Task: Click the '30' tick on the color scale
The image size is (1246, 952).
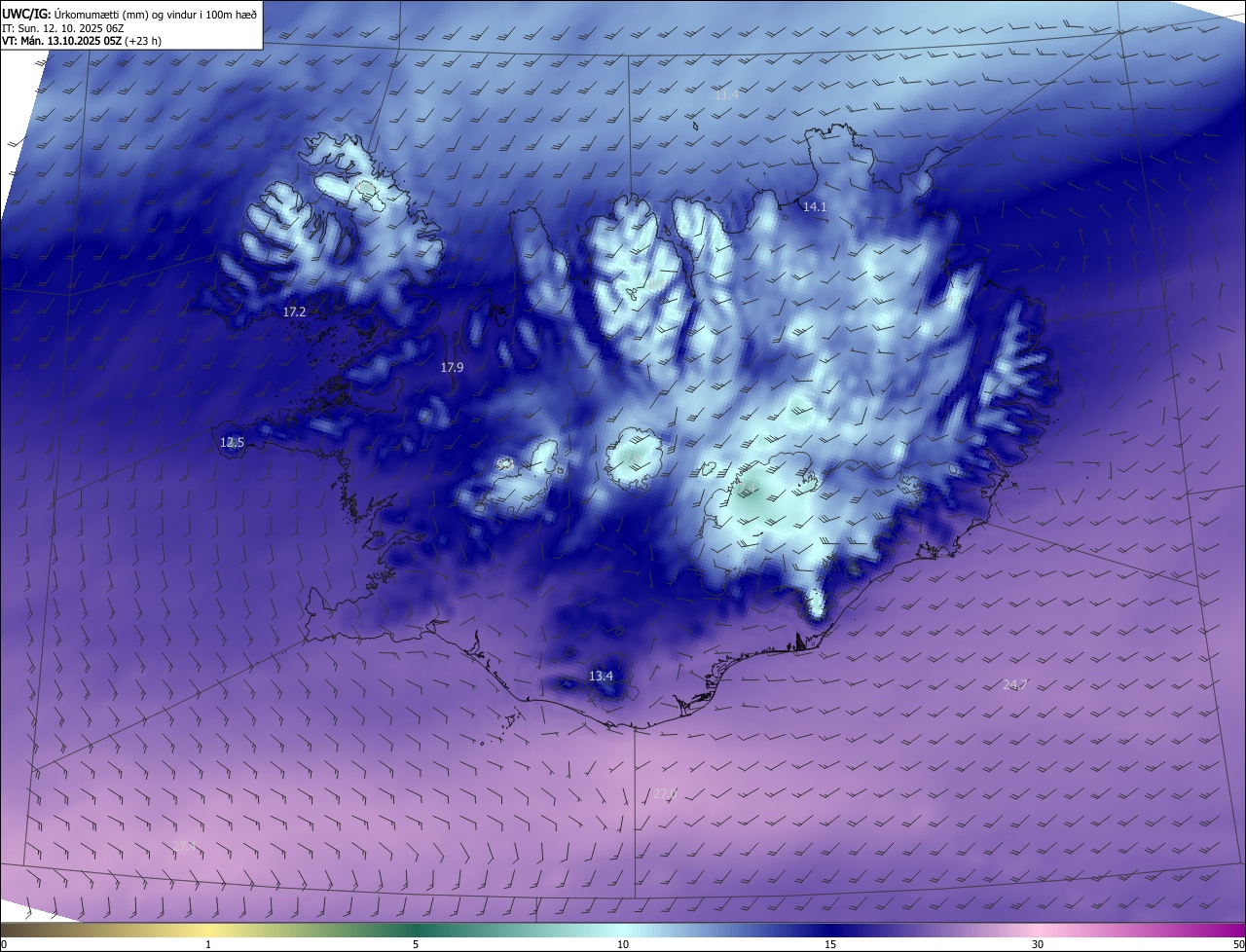Action: (1038, 944)
